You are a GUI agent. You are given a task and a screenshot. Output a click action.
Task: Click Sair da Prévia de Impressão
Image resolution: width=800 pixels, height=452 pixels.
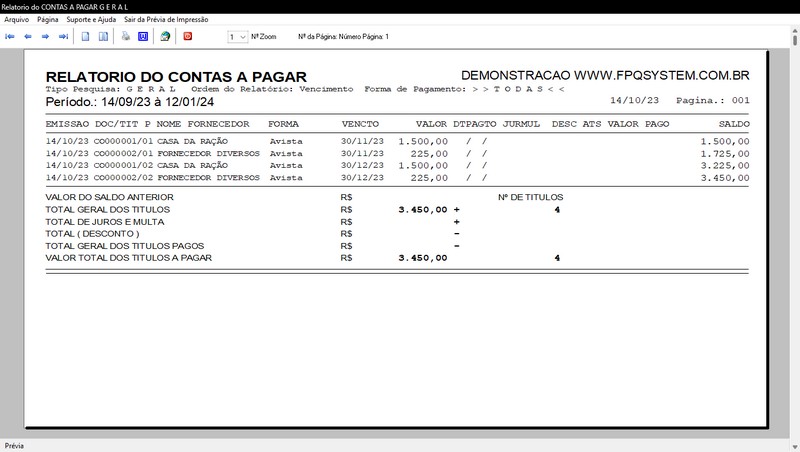click(x=166, y=19)
